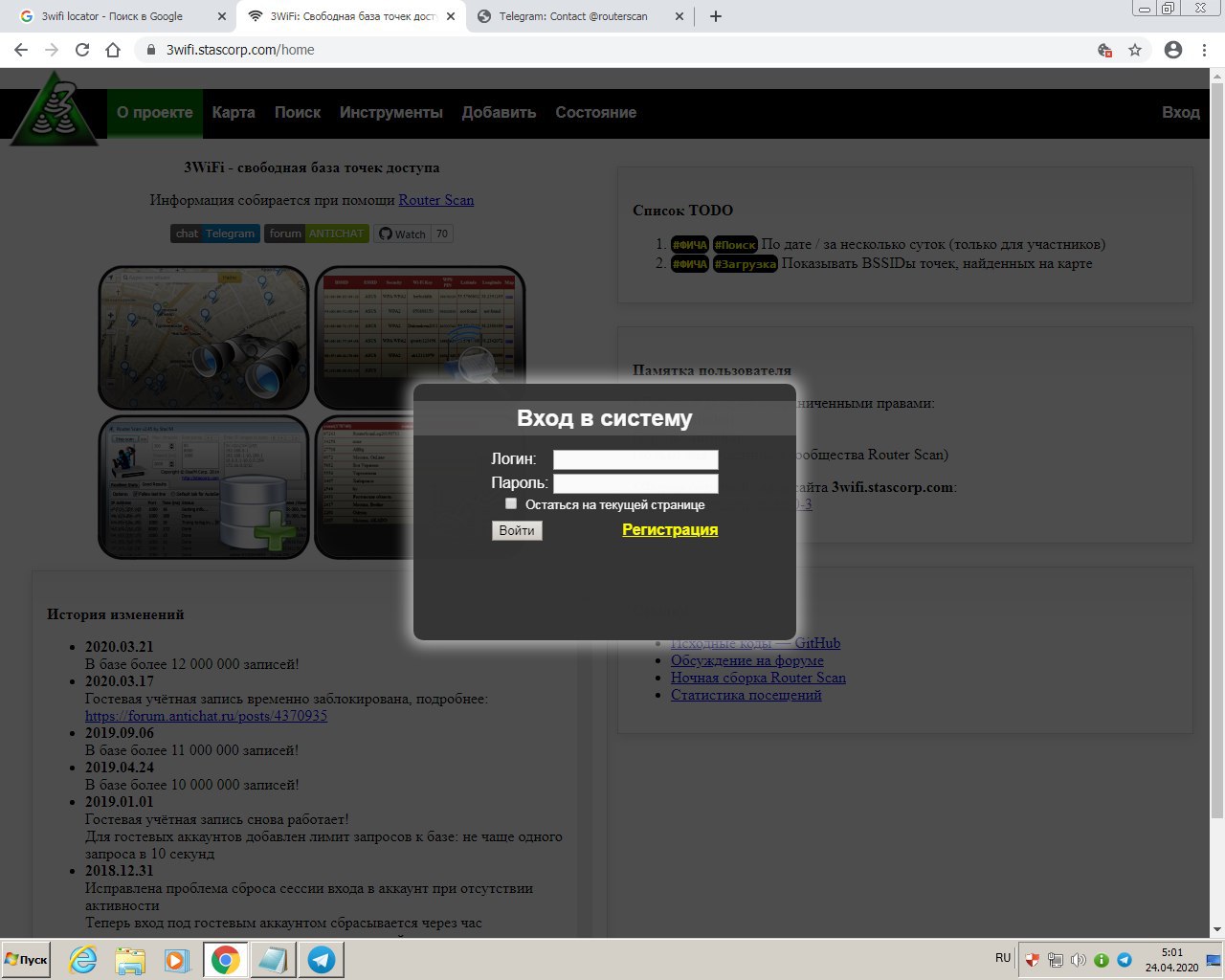
Task: Open the Поиск menu item
Action: (298, 112)
